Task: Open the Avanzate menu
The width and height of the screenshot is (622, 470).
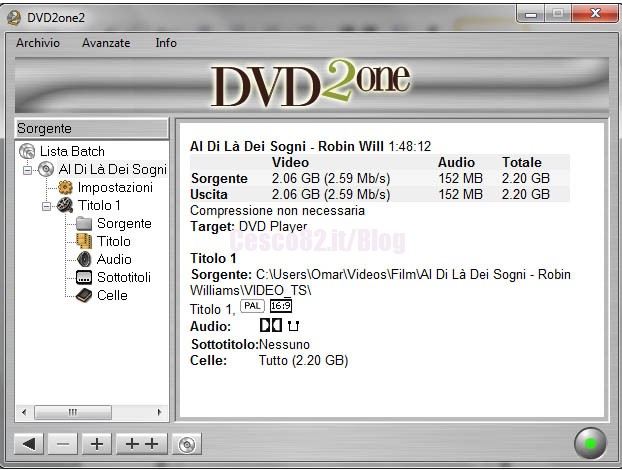Action: [x=106, y=42]
